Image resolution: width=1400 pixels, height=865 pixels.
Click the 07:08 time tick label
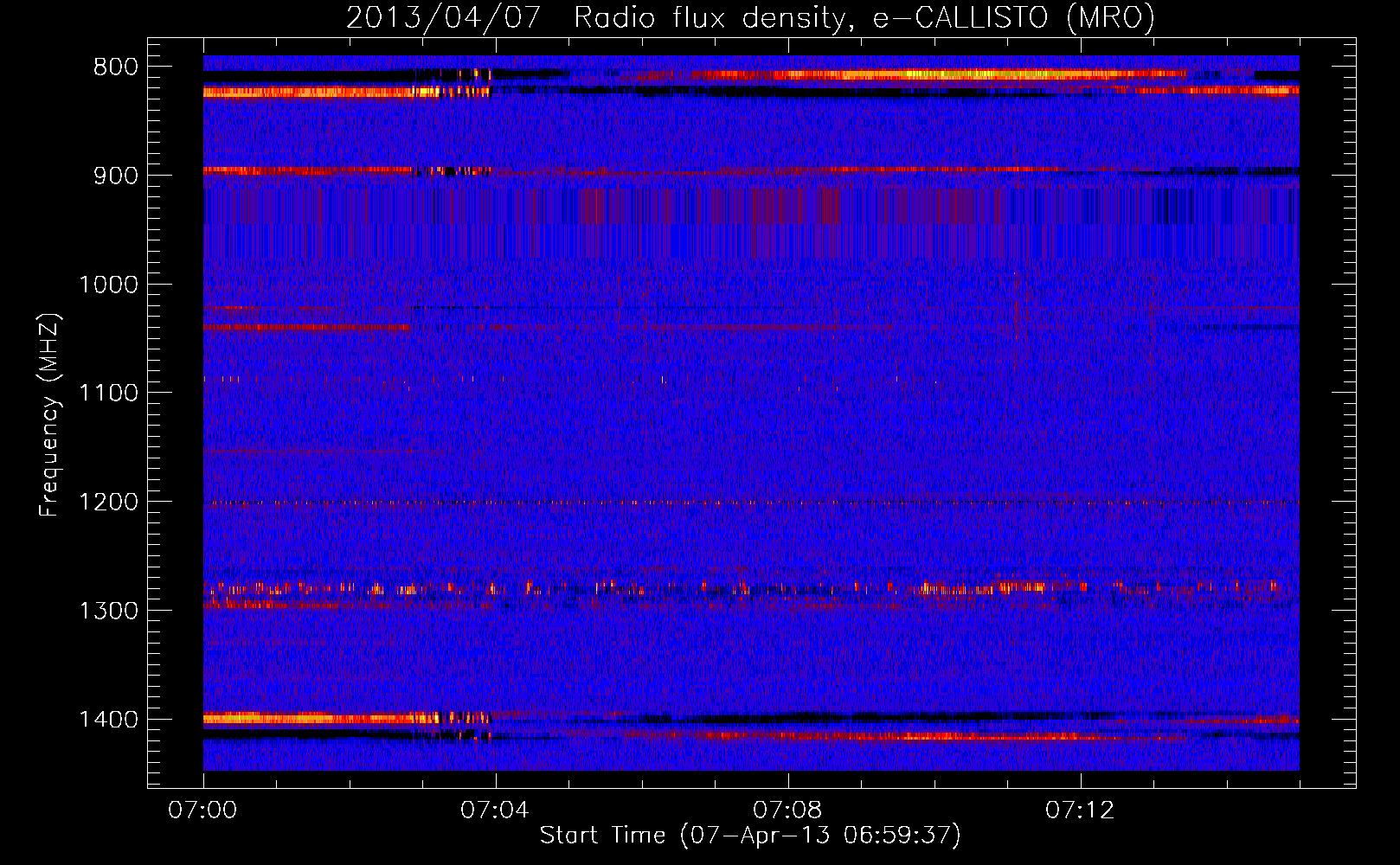coord(787,811)
